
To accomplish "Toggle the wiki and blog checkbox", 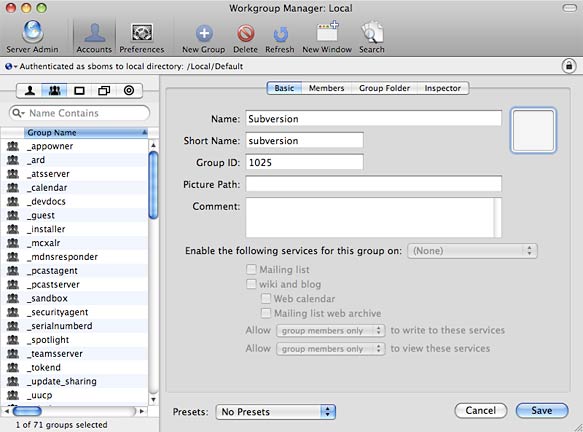I will 251,284.
